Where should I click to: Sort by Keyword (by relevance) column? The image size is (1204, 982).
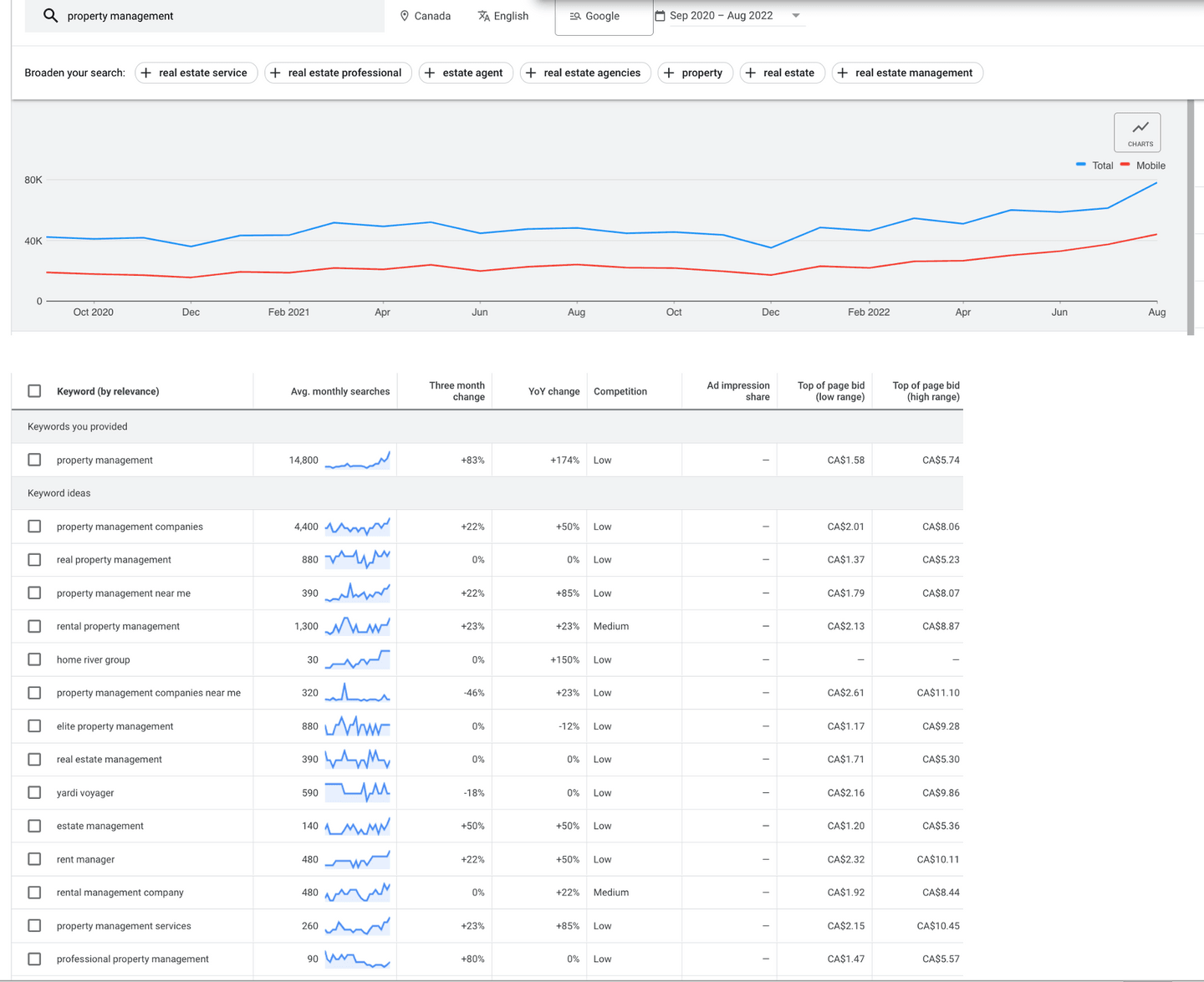coord(108,391)
